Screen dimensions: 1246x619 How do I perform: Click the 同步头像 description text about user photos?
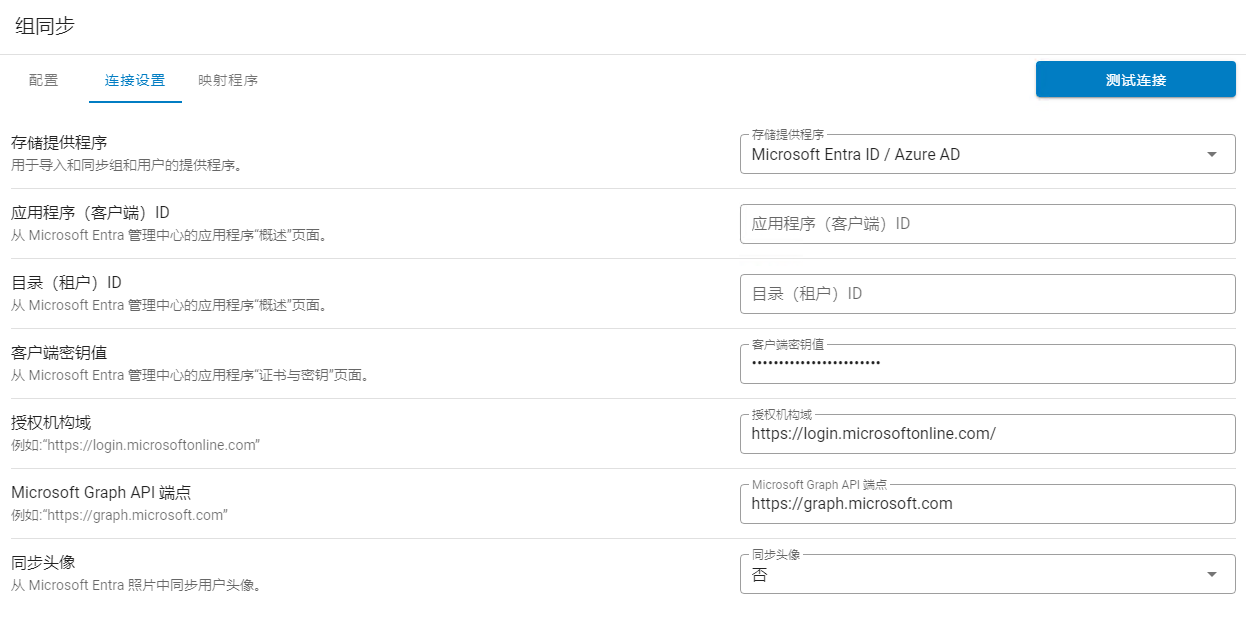[x=136, y=585]
